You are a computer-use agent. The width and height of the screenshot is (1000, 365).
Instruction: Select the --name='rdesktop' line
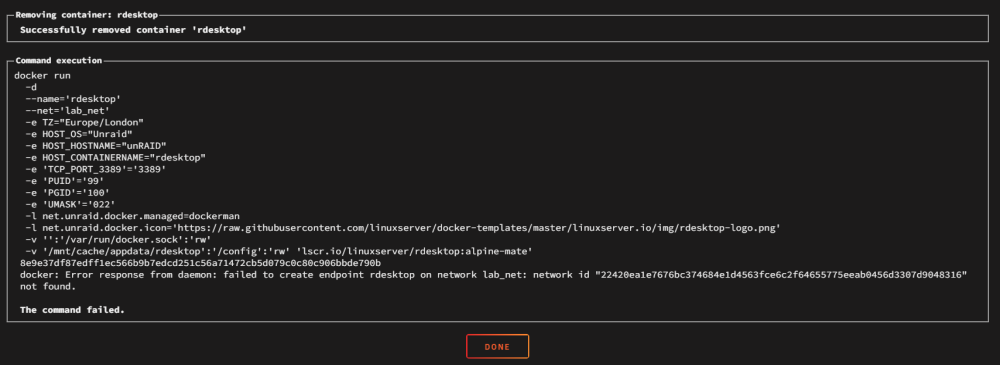(73, 99)
